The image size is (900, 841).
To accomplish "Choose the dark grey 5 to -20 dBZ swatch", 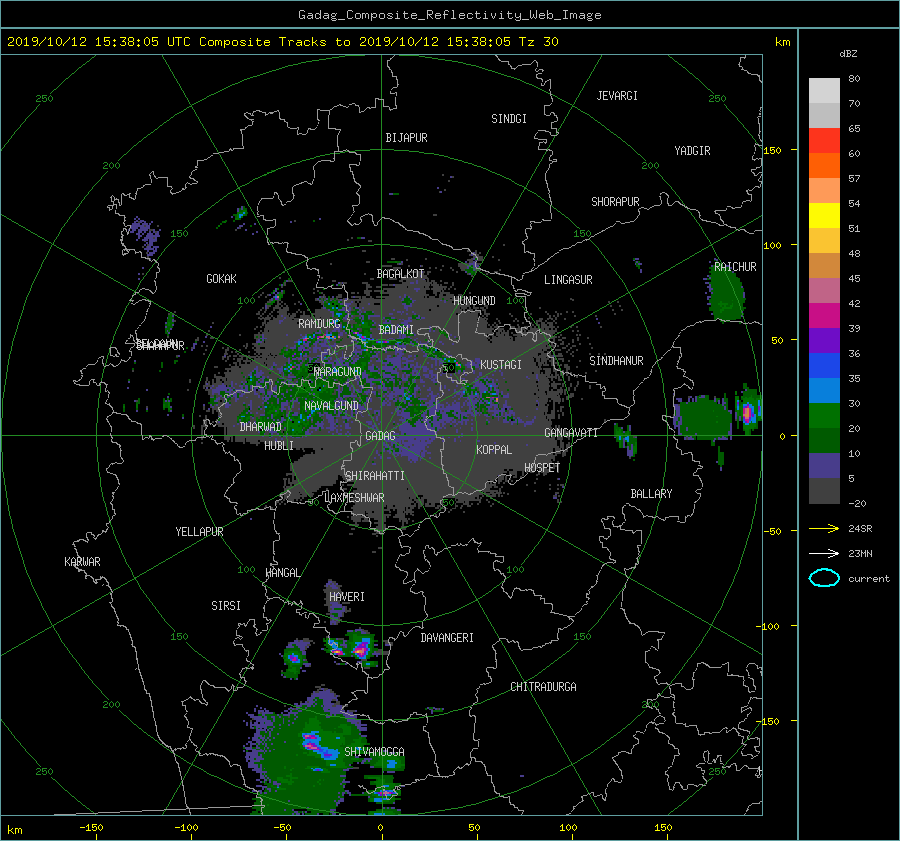I will click(x=824, y=491).
